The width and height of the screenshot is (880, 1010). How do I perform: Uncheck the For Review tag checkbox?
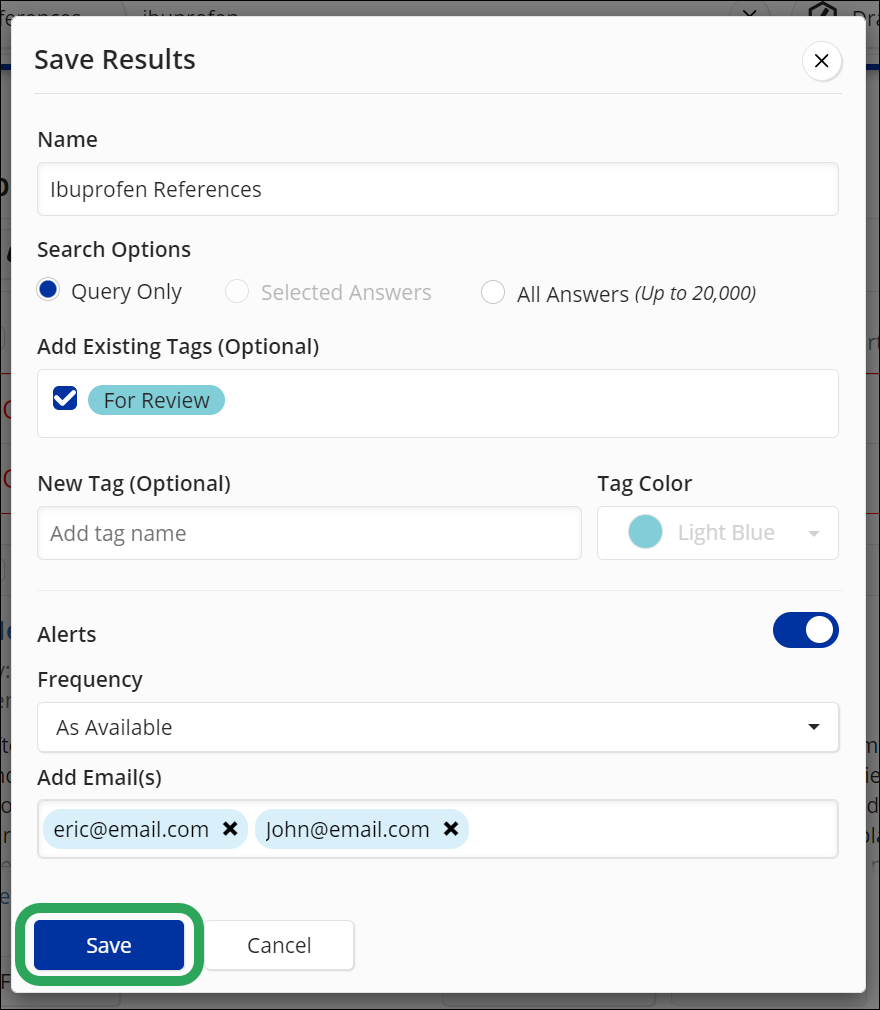pos(65,399)
